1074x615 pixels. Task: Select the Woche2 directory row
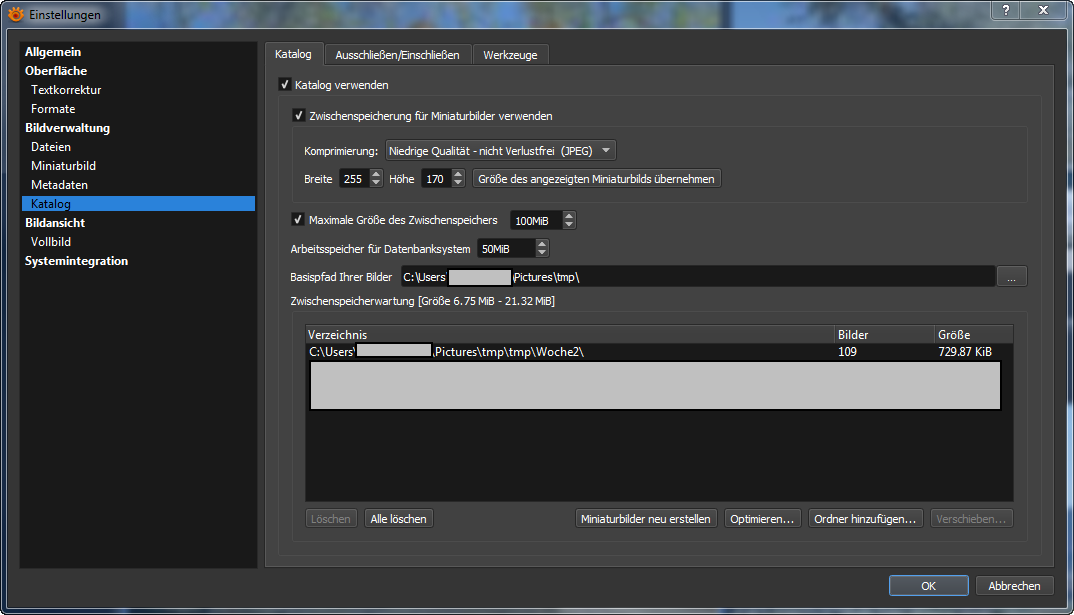570,352
